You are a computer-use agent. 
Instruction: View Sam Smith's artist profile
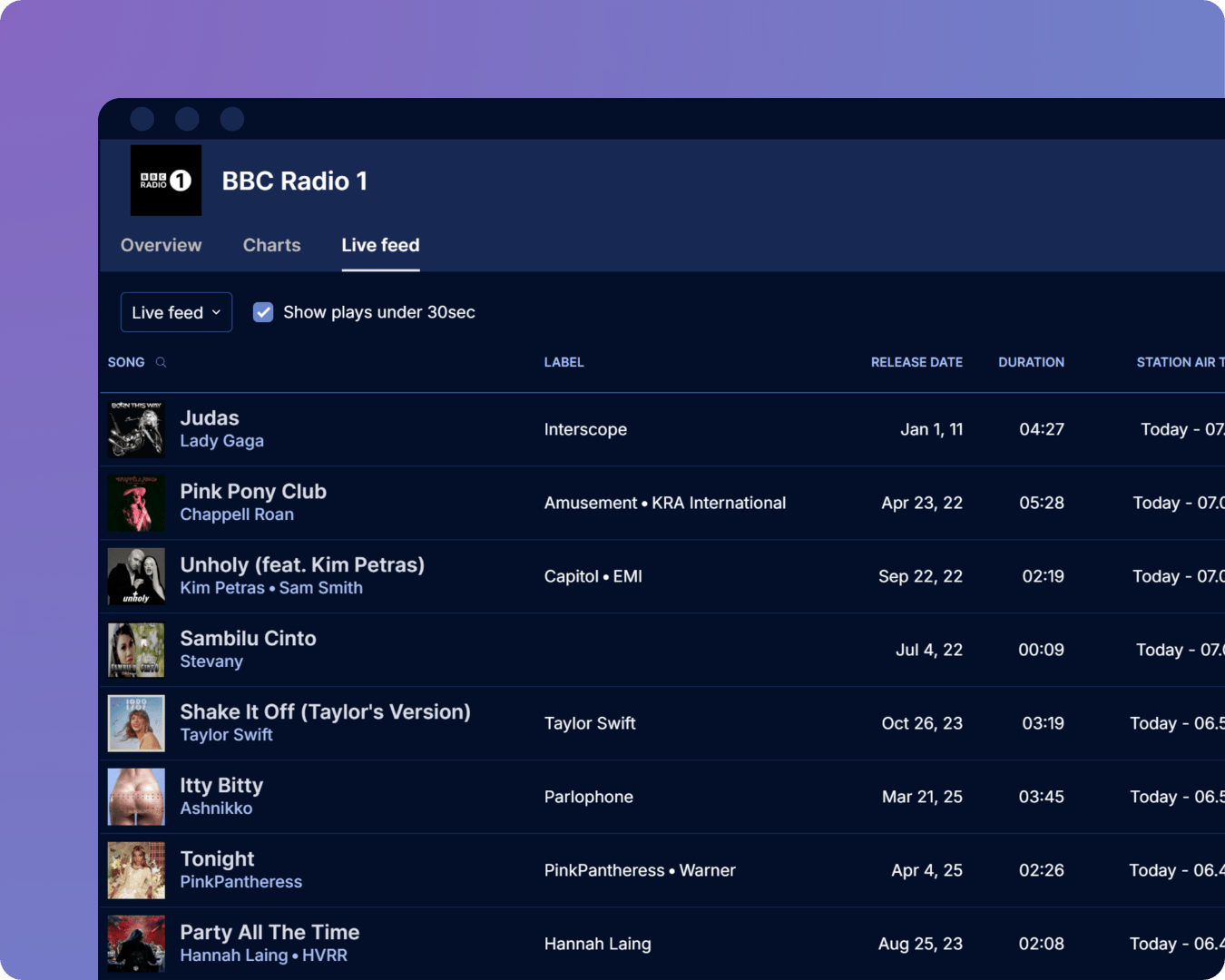tap(320, 587)
